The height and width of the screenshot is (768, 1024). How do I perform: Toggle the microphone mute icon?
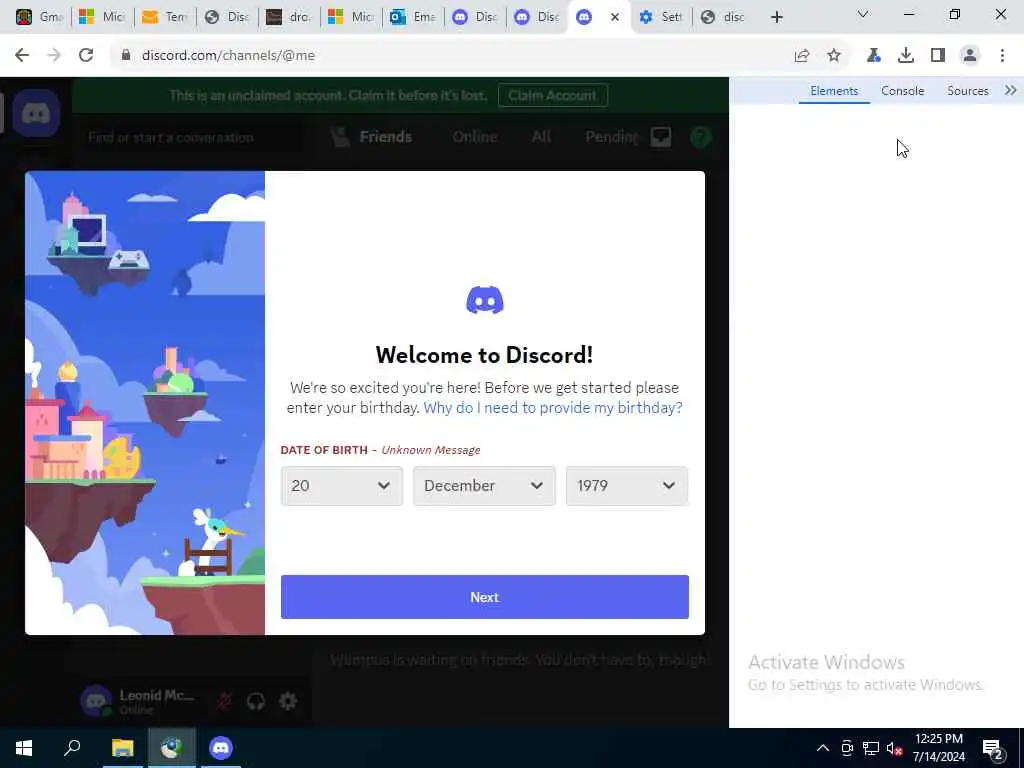(224, 701)
